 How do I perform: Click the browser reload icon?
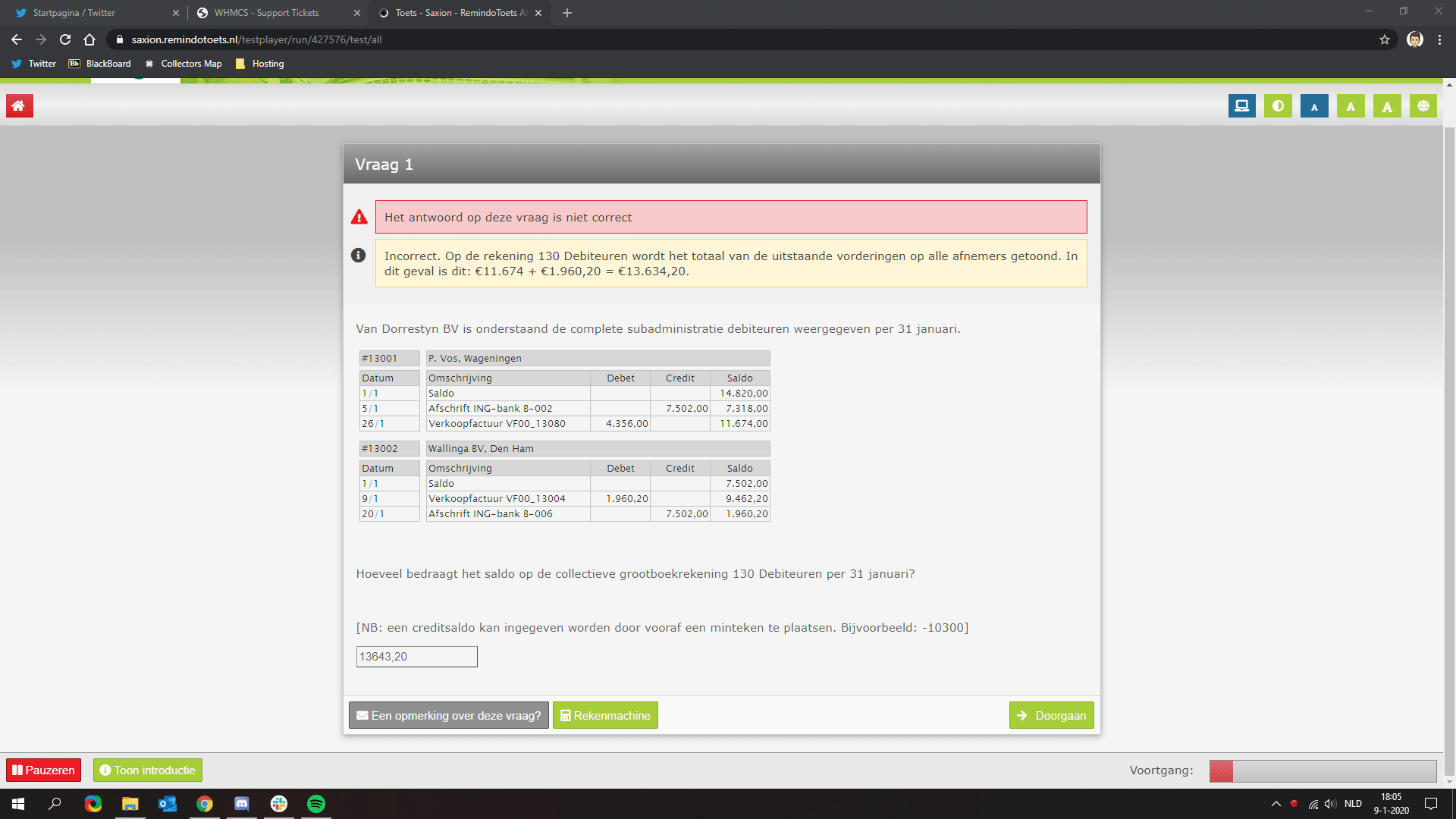pyautogui.click(x=65, y=39)
